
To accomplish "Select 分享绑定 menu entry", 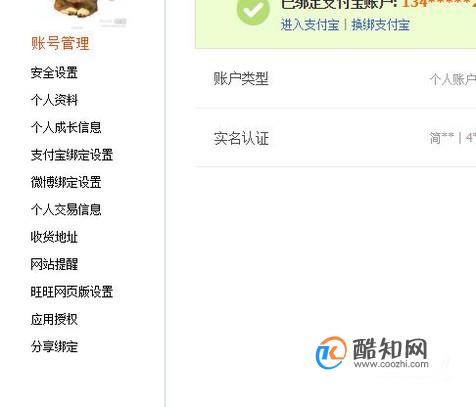I will 54,347.
